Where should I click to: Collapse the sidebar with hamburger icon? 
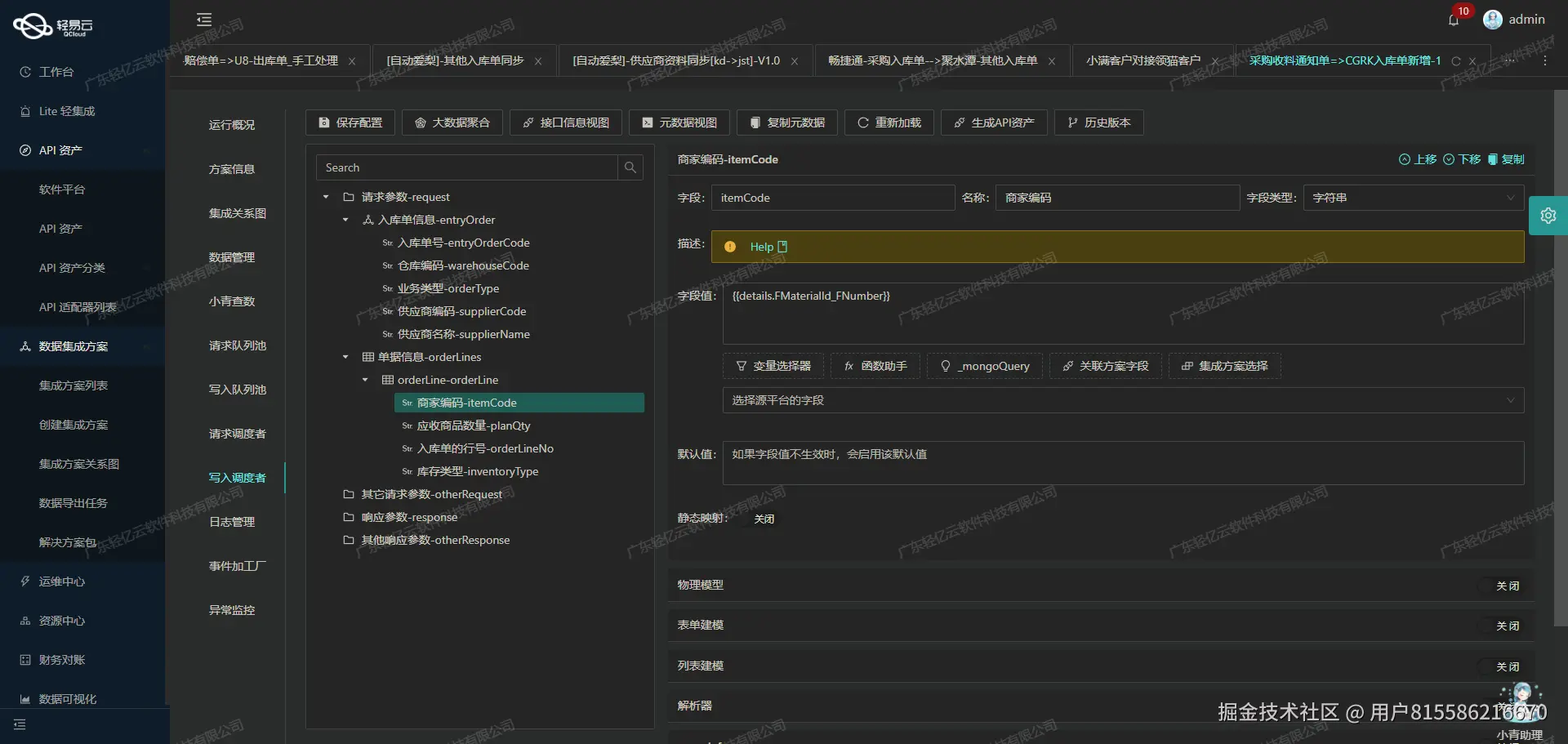tap(203, 19)
